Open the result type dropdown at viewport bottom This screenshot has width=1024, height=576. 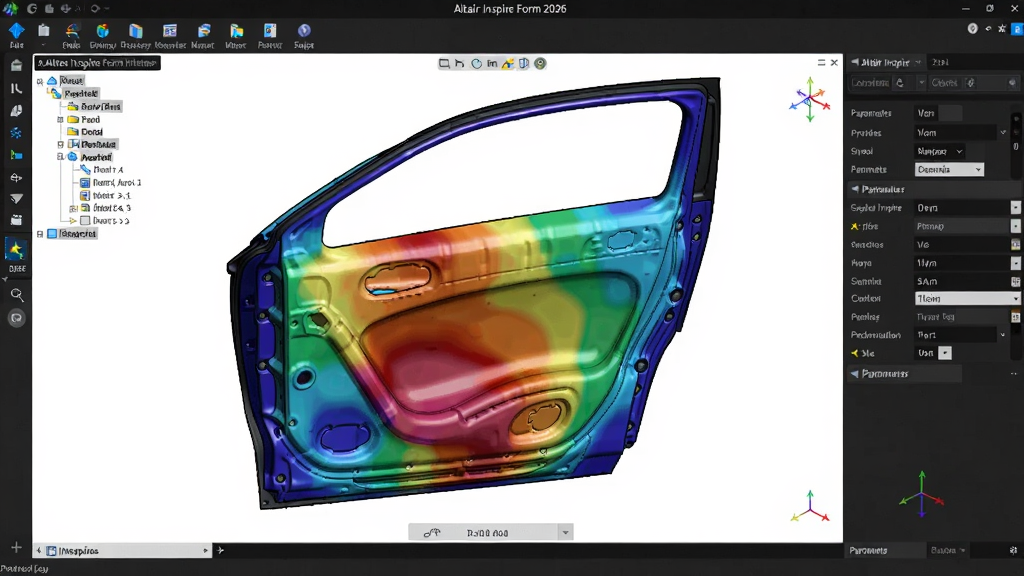566,533
